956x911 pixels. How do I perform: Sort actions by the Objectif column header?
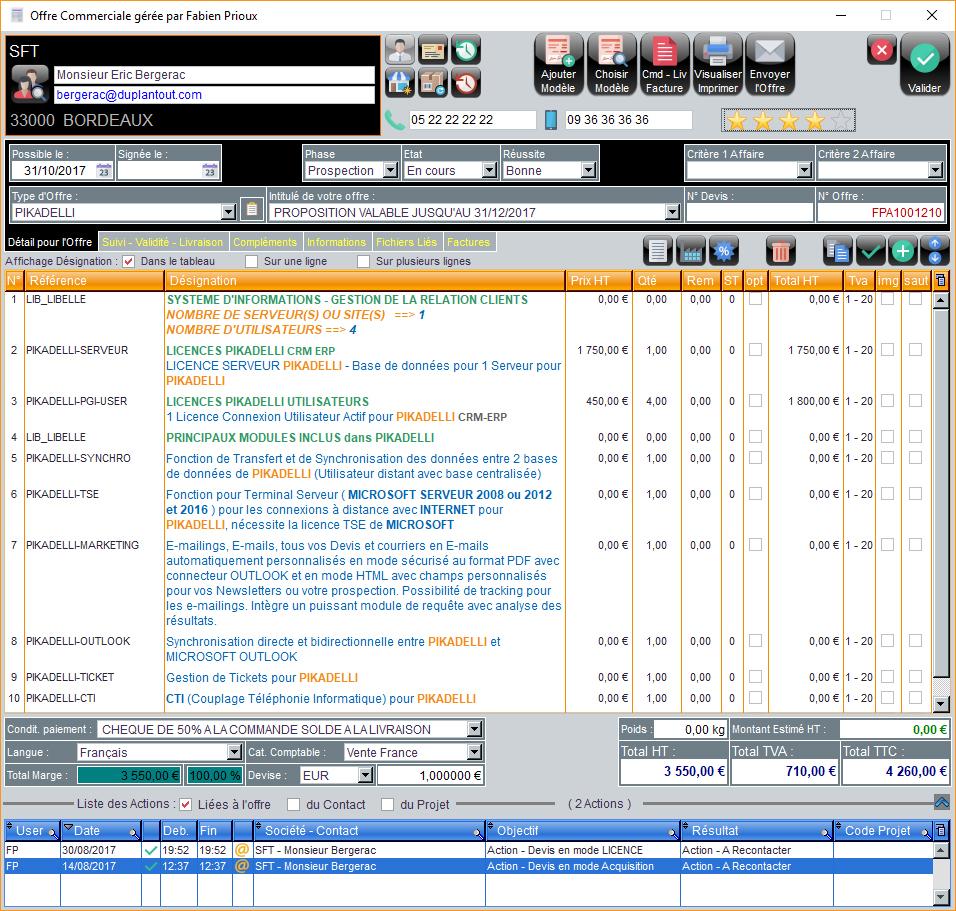click(x=582, y=831)
